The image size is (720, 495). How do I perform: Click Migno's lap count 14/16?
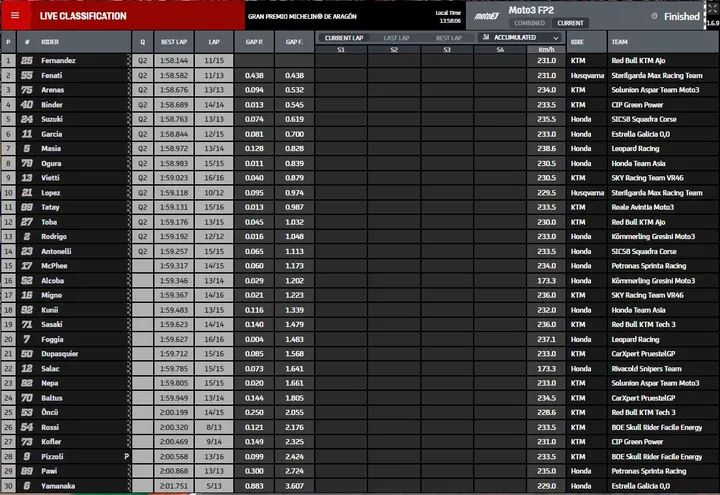[214, 295]
